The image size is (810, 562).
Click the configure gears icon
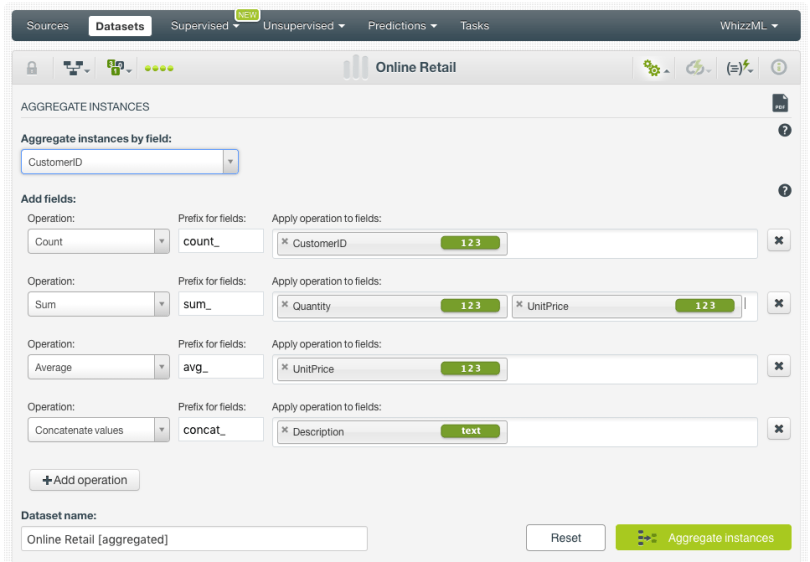[x=655, y=68]
